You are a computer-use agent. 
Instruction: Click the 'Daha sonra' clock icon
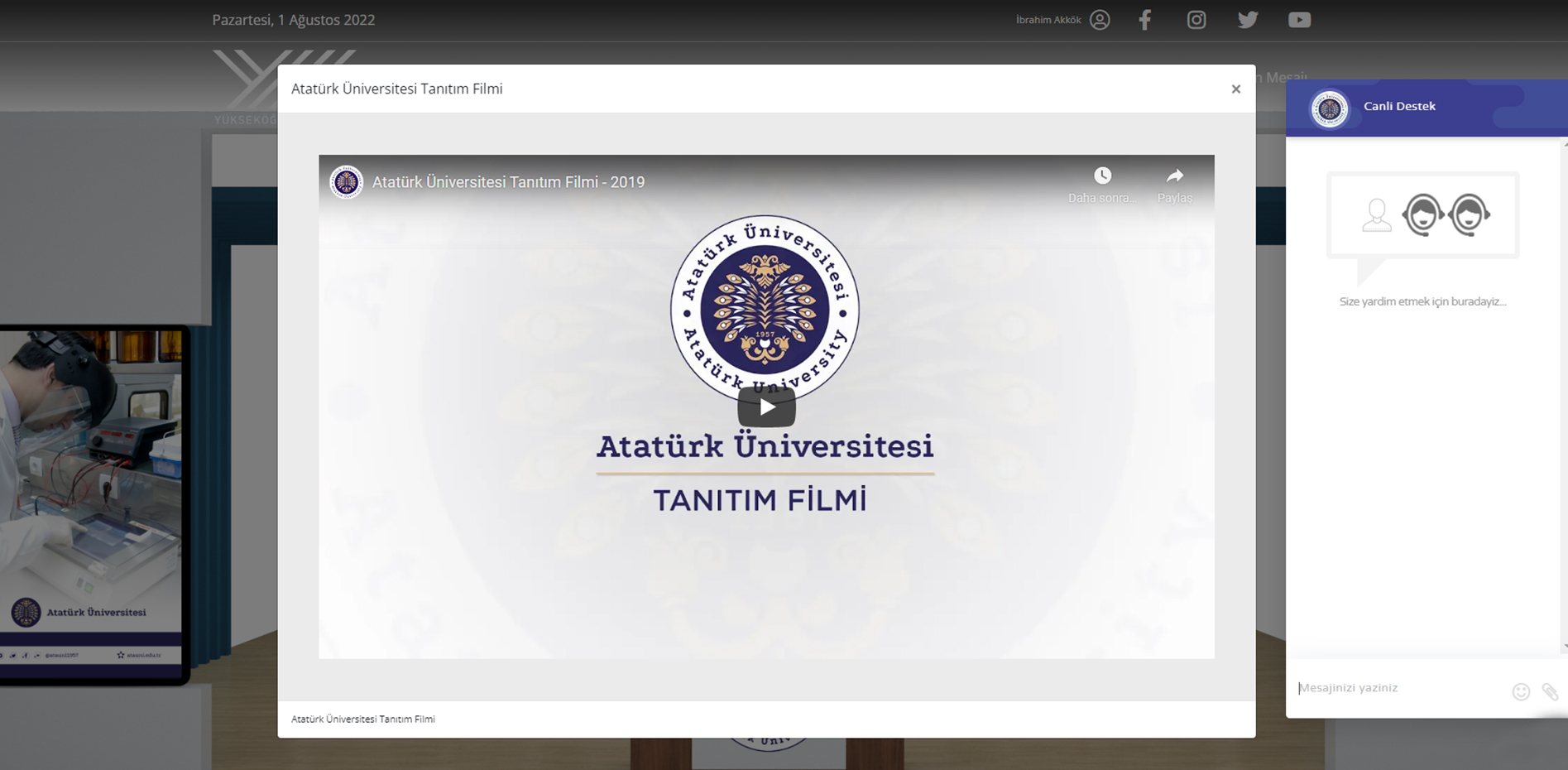tap(1102, 176)
